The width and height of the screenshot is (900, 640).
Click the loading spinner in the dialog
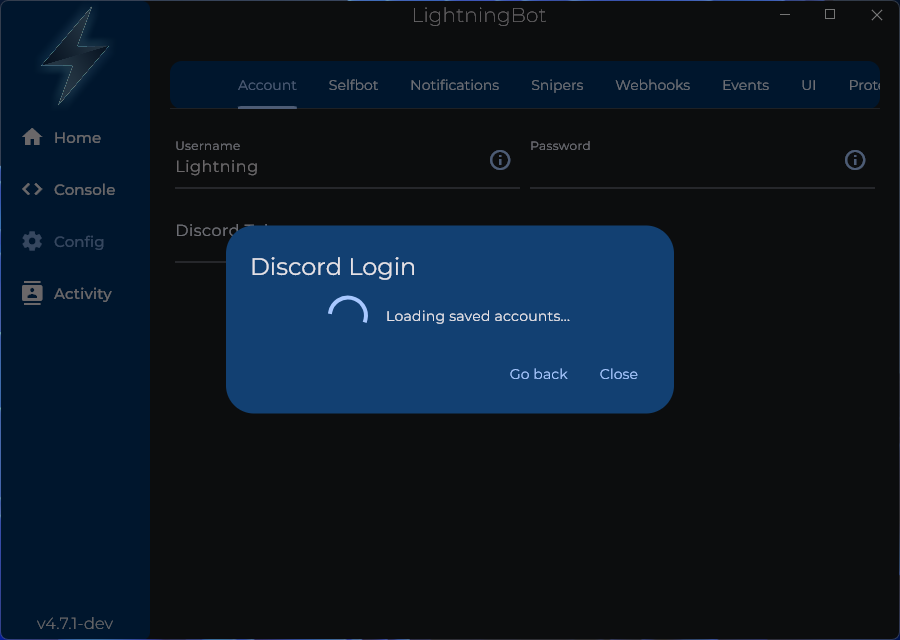click(x=348, y=312)
